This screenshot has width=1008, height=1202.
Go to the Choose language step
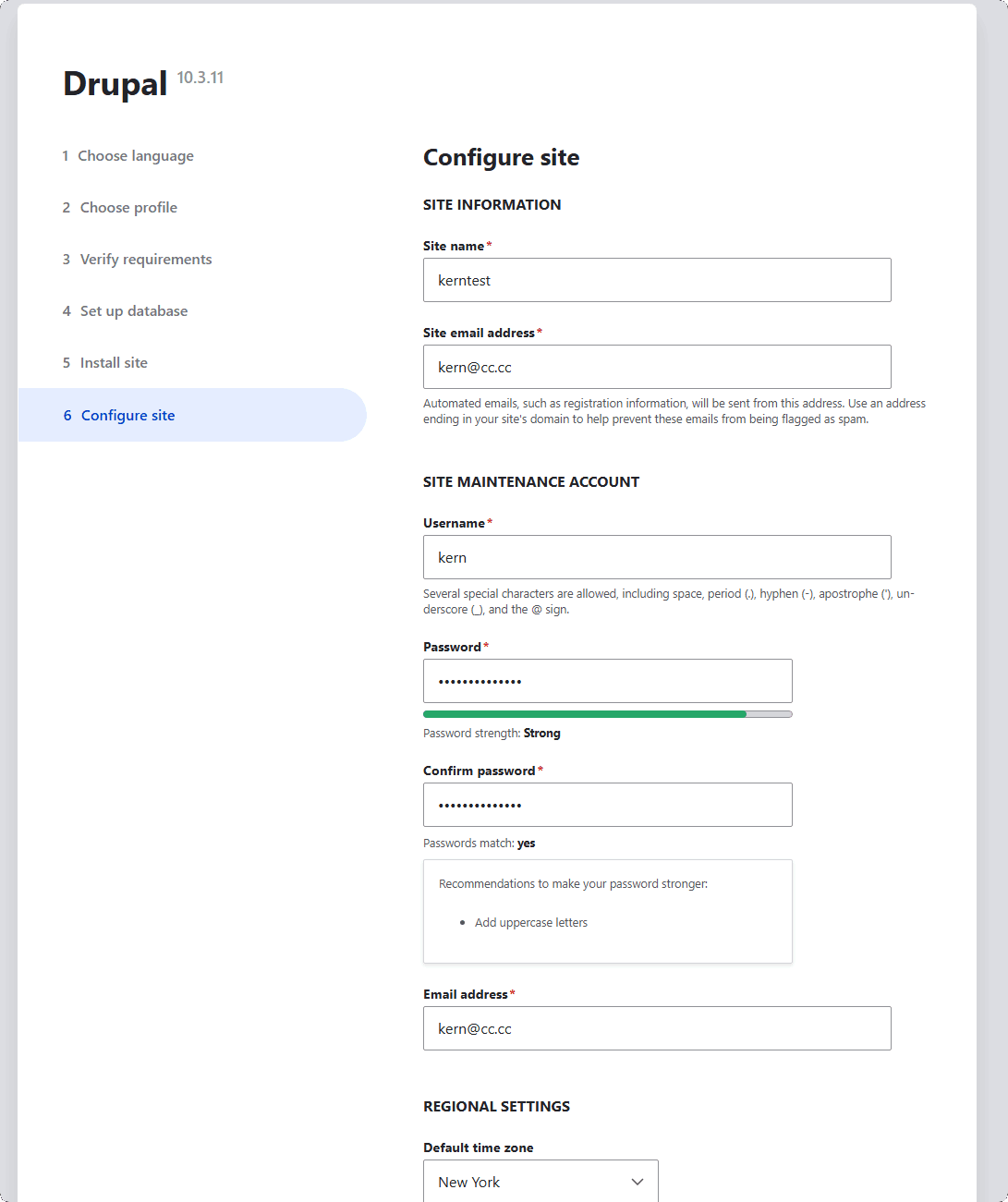point(135,156)
